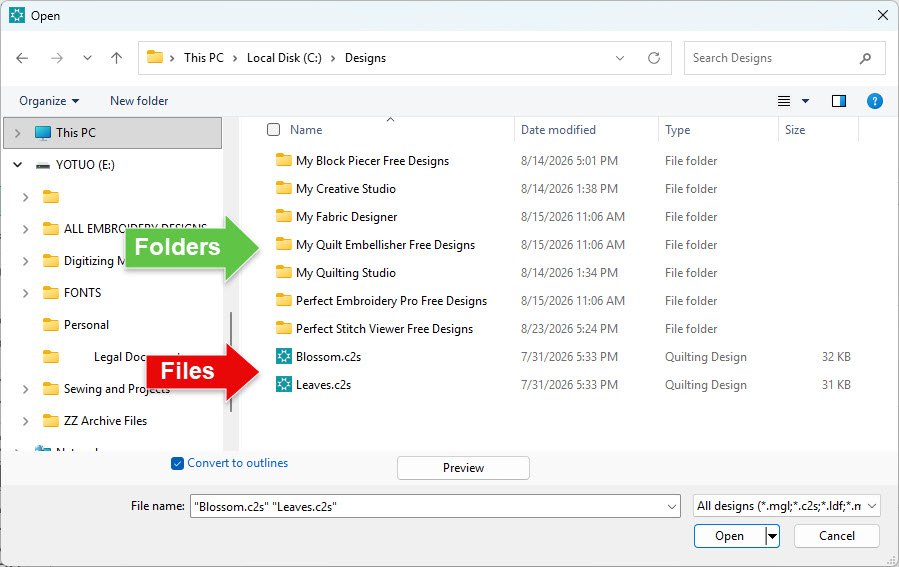Click Blossom.c2s size 32 KB
Image resolution: width=899 pixels, height=567 pixels.
(836, 357)
